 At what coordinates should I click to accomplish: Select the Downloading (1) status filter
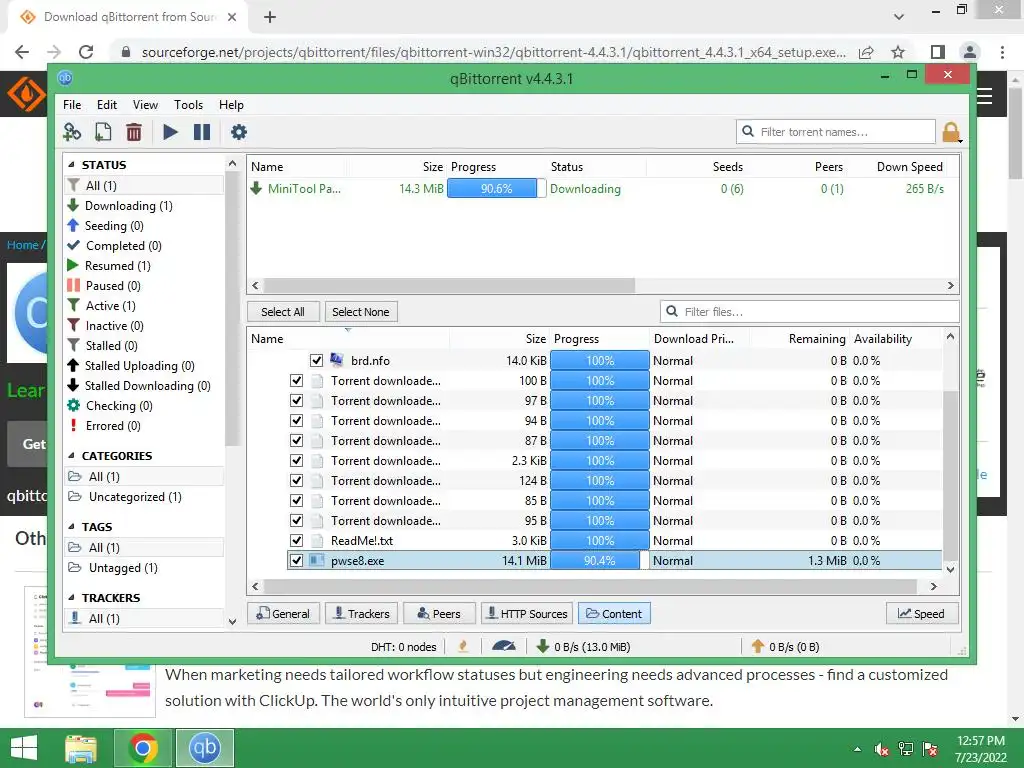tap(128, 206)
